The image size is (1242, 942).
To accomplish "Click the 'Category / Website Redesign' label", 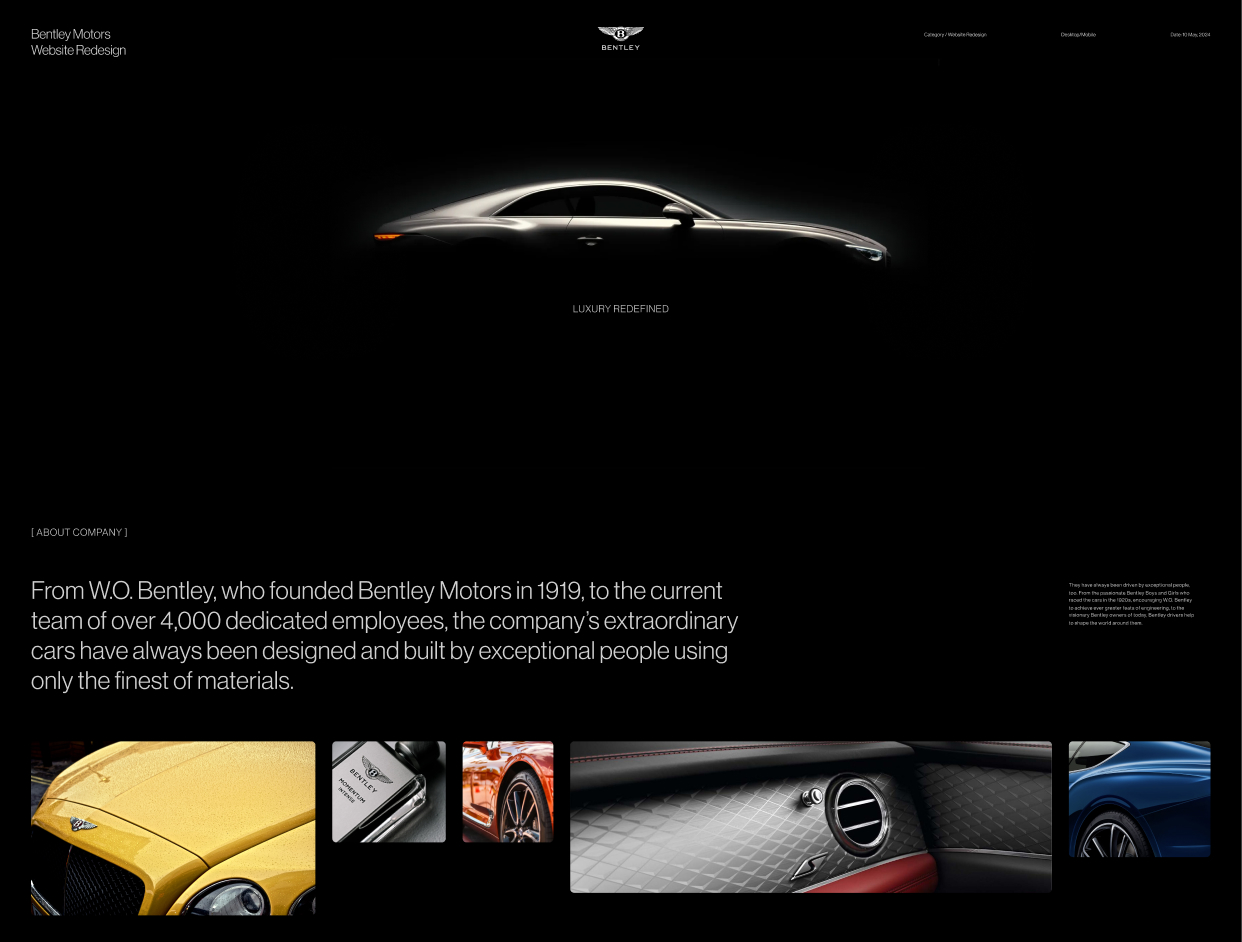I will pos(955,35).
